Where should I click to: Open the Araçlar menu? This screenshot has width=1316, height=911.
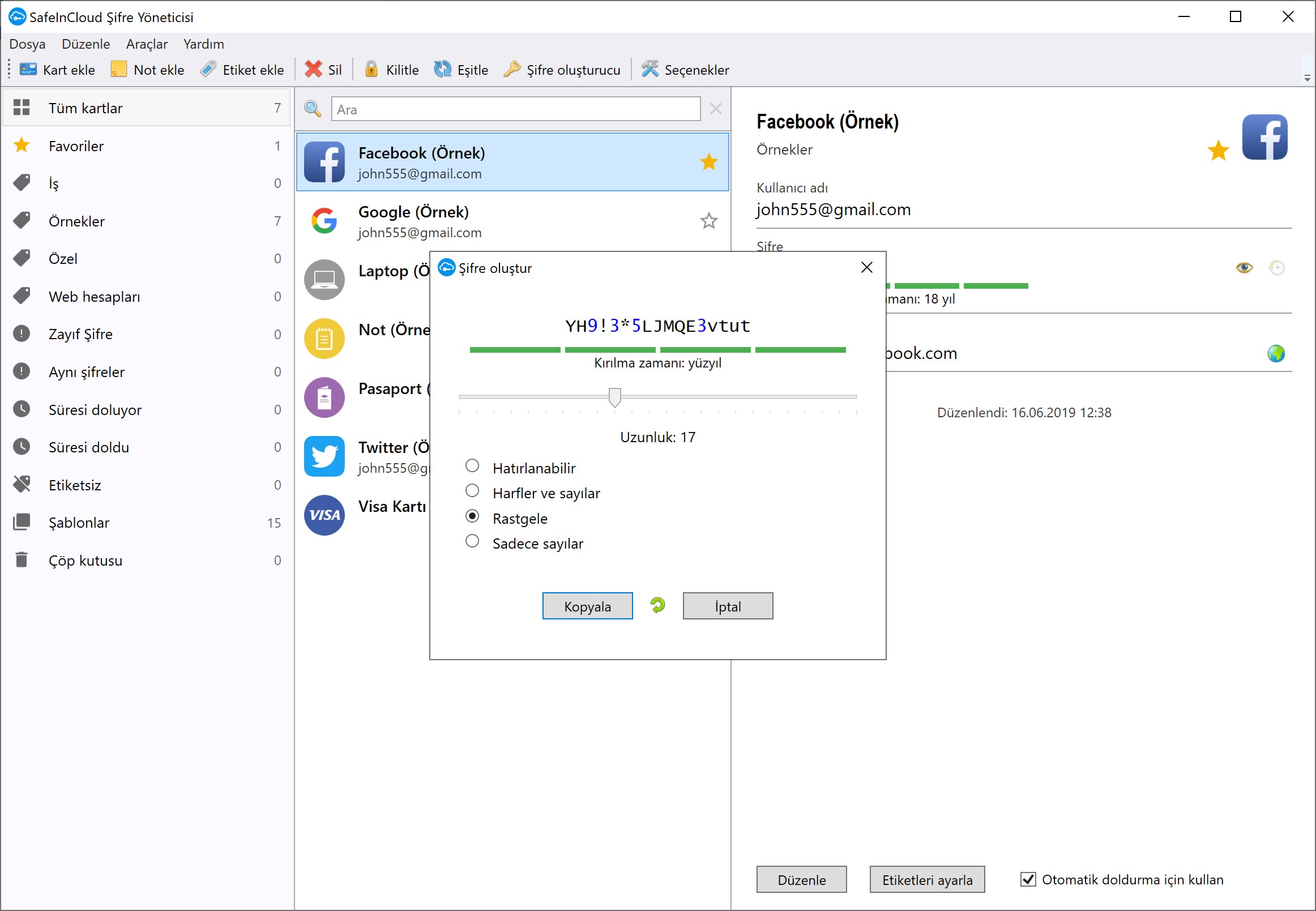(x=147, y=44)
